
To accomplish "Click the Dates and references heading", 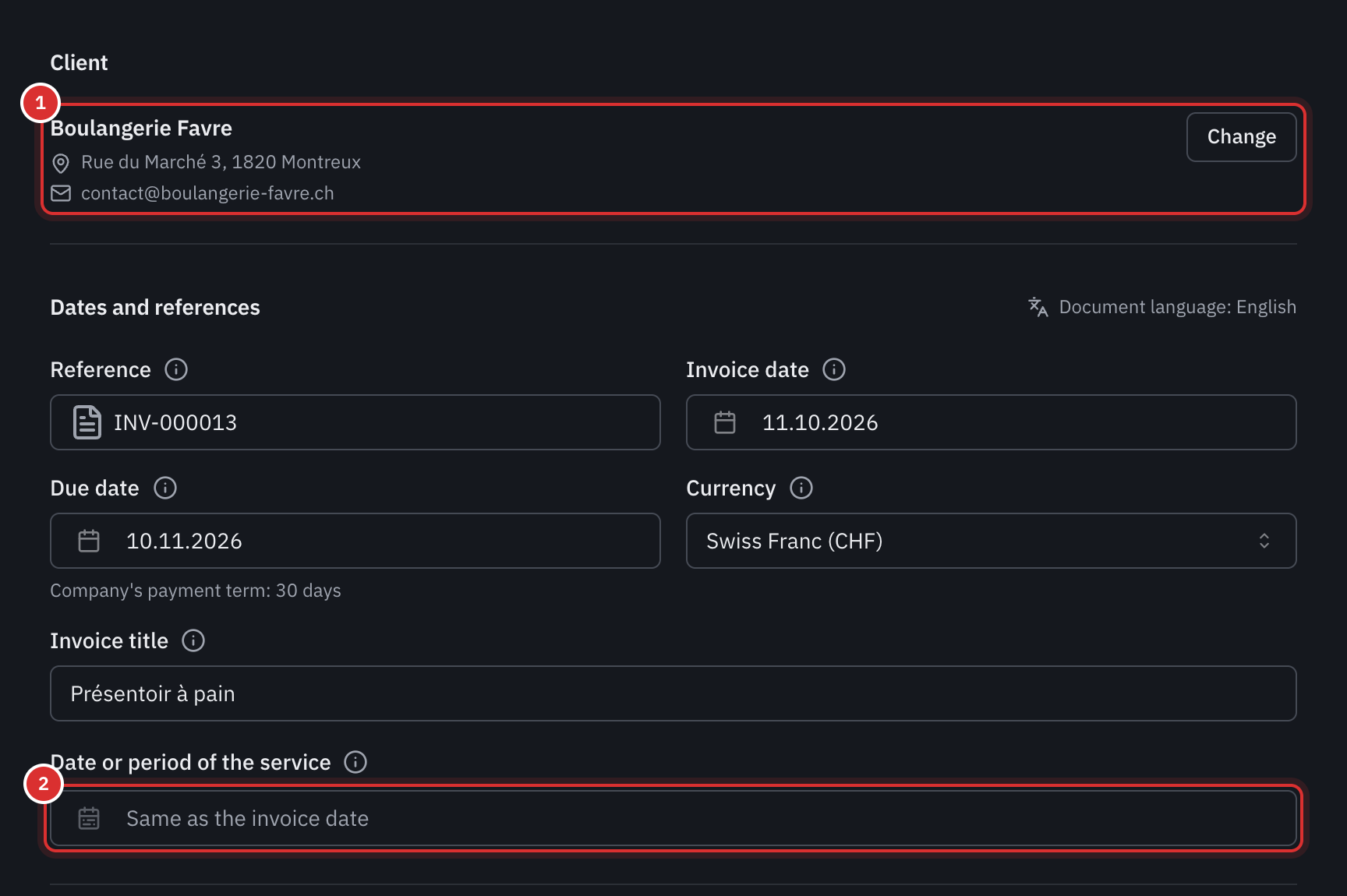I will [x=155, y=307].
